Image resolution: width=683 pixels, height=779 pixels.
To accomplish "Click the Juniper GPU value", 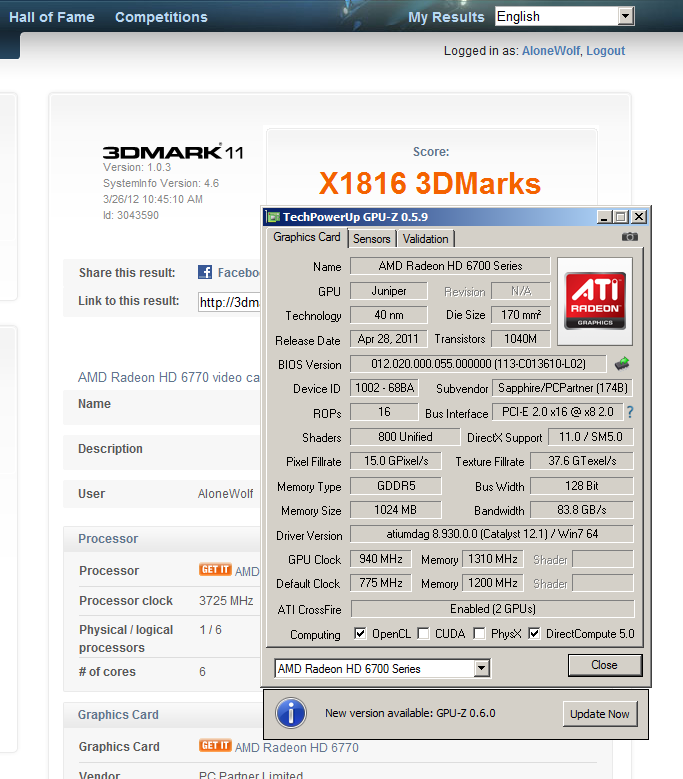I will point(388,291).
